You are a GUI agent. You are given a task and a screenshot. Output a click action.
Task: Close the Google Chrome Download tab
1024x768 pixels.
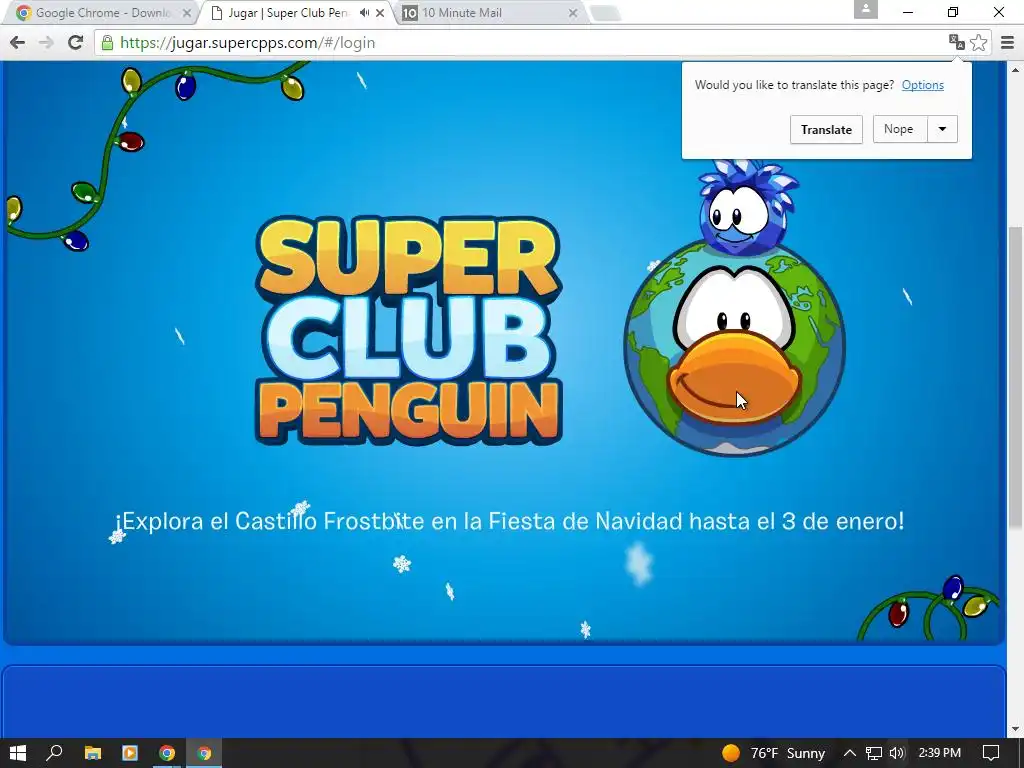187,12
